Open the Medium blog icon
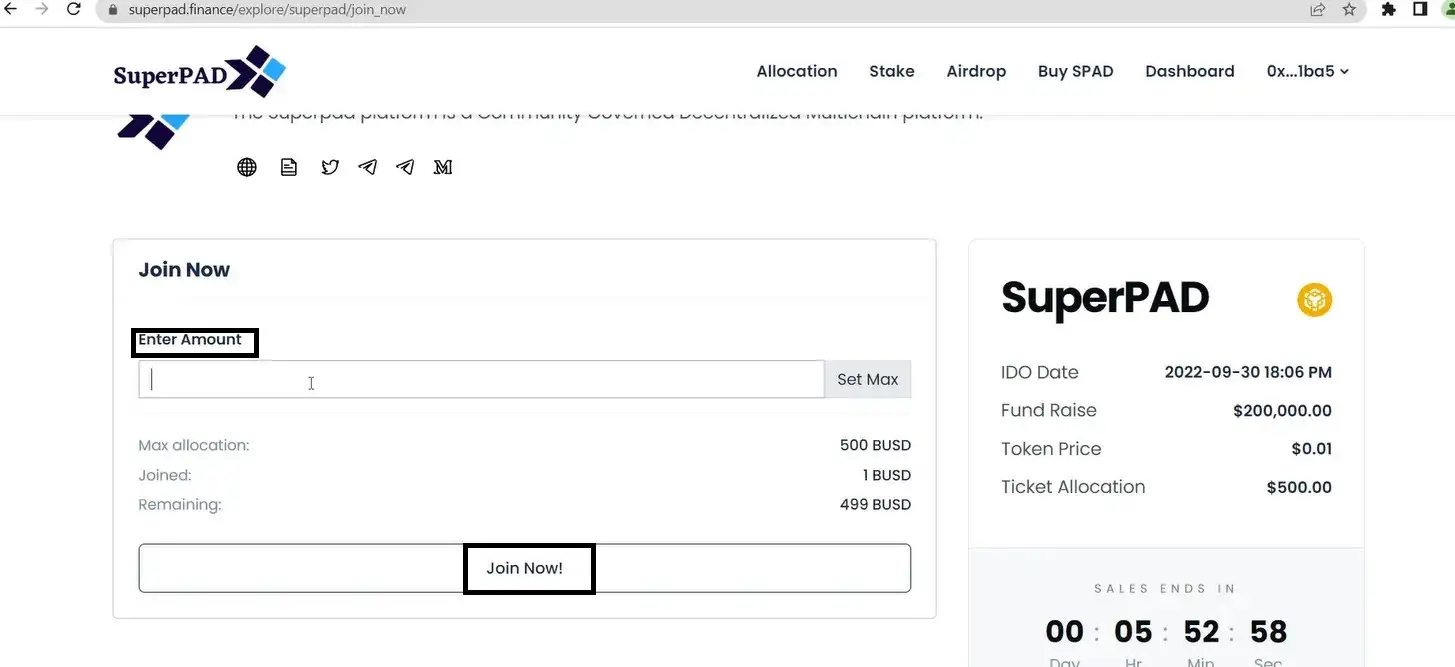Image resolution: width=1455 pixels, height=667 pixels. (x=443, y=167)
